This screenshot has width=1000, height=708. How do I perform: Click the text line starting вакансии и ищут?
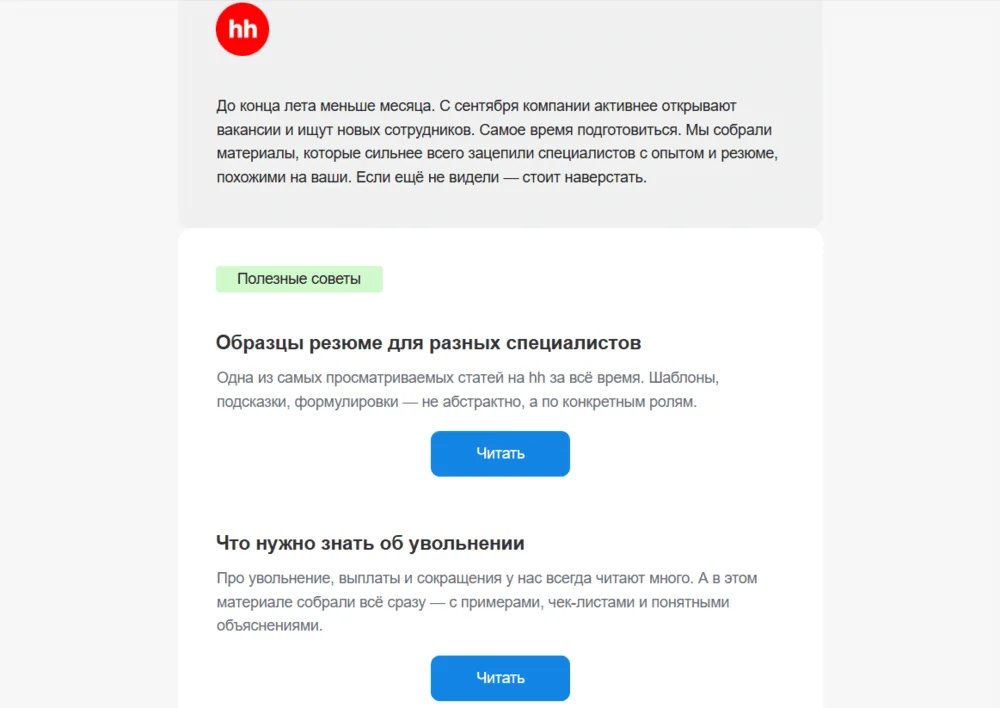(494, 130)
